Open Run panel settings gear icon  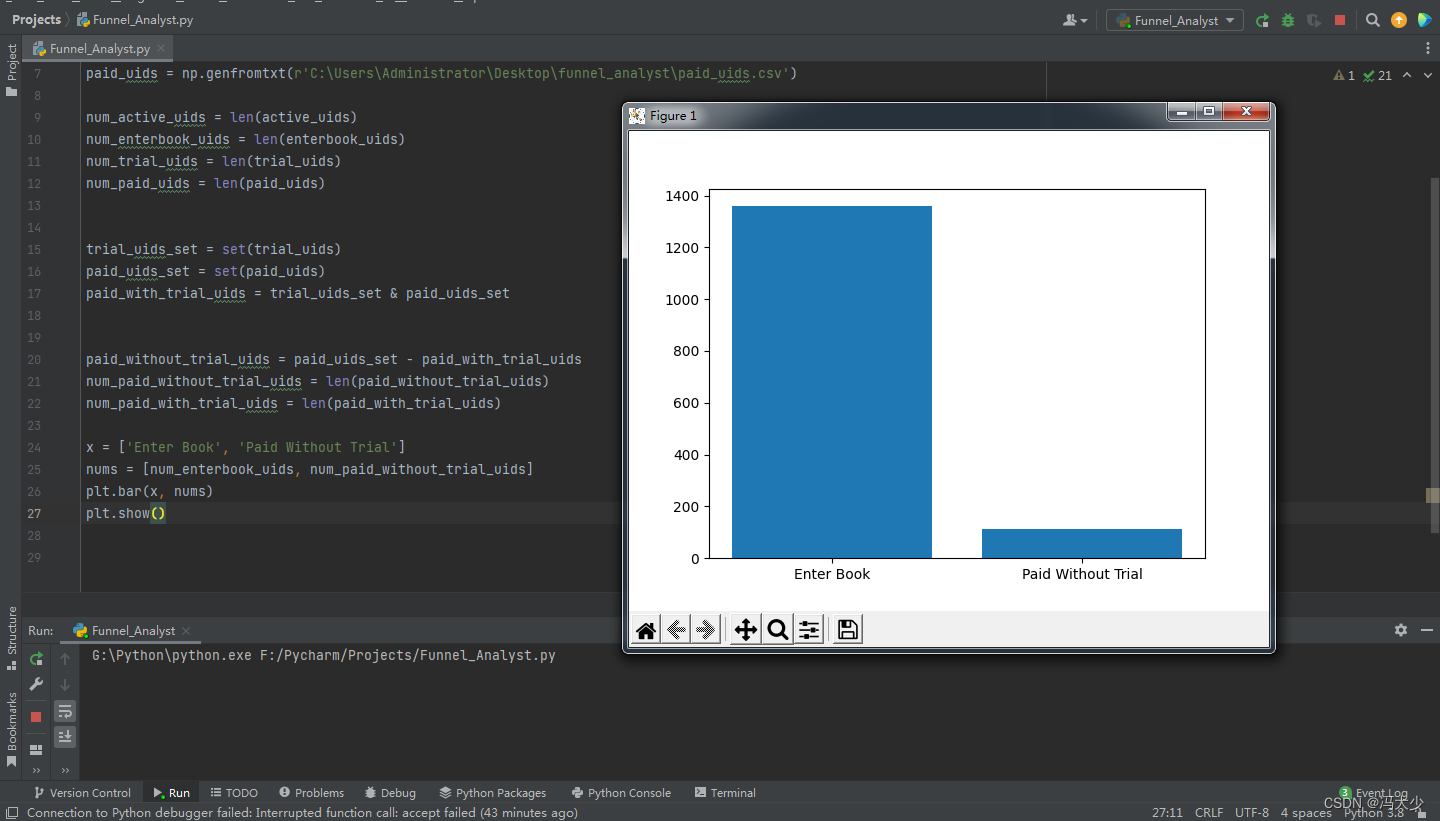tap(1401, 630)
